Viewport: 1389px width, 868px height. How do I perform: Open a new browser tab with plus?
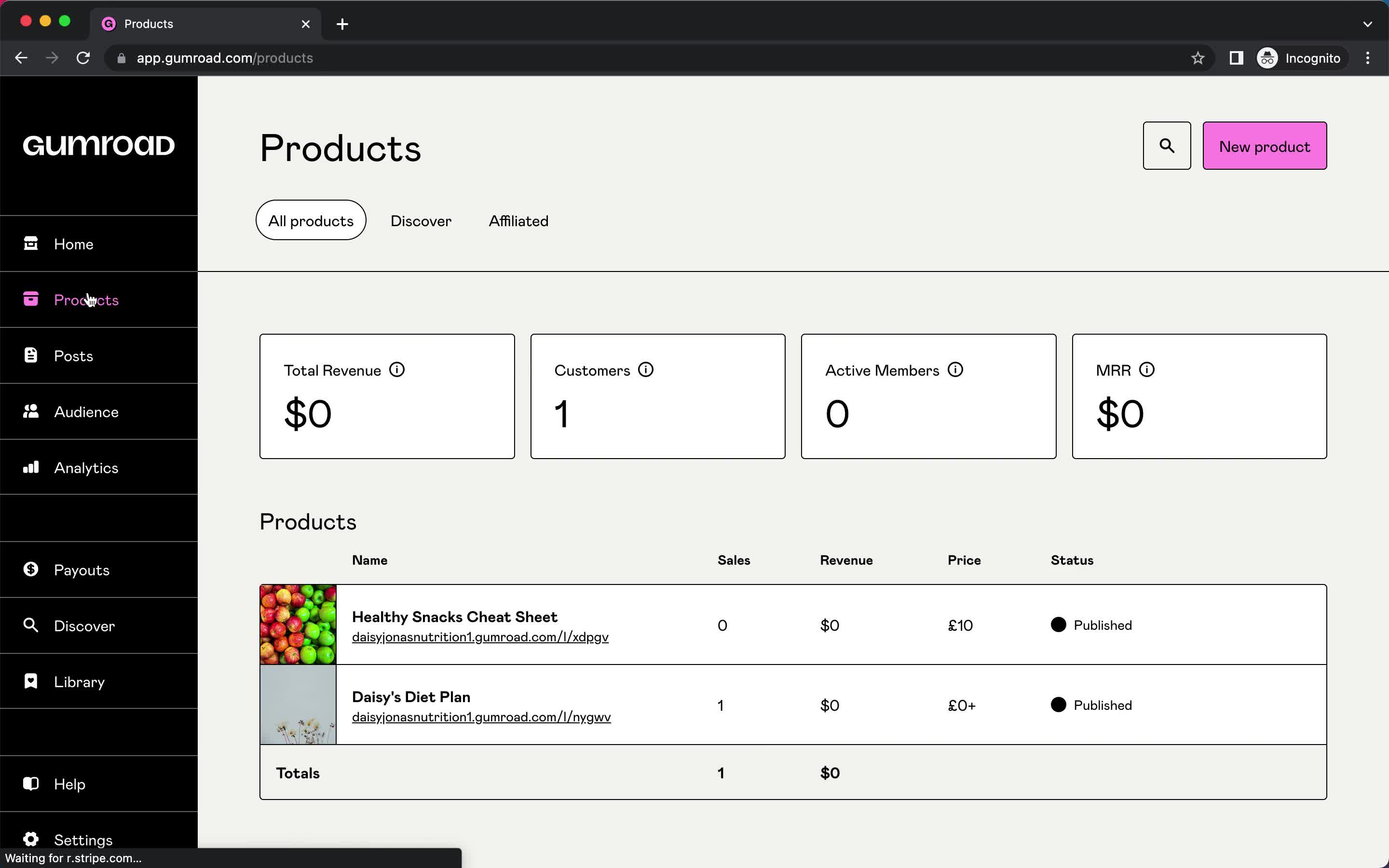pyautogui.click(x=342, y=24)
